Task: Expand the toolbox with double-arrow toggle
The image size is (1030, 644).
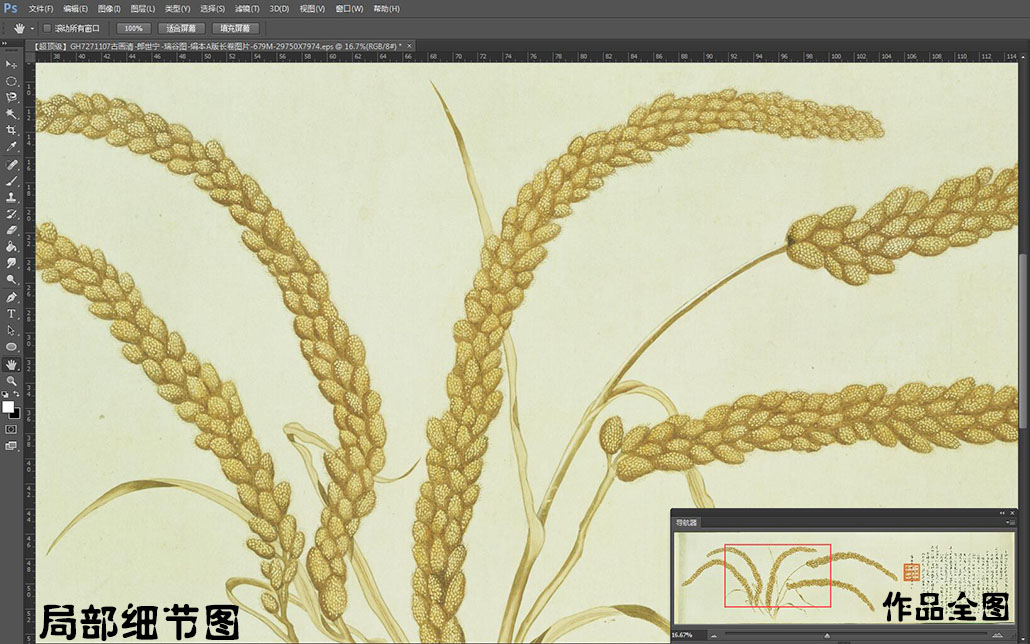Action: (x=4, y=43)
